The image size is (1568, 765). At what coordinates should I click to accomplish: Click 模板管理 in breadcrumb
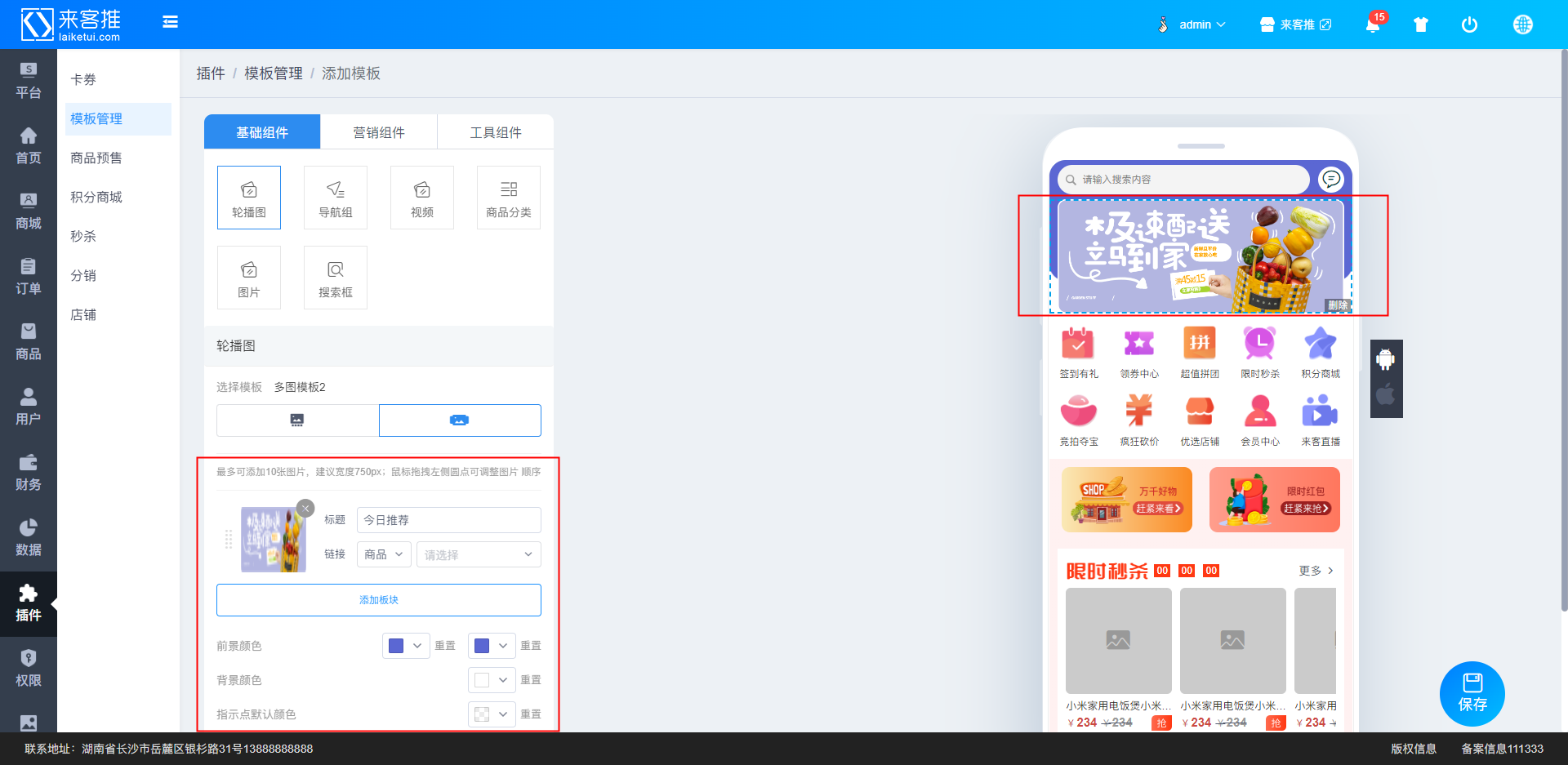[274, 73]
